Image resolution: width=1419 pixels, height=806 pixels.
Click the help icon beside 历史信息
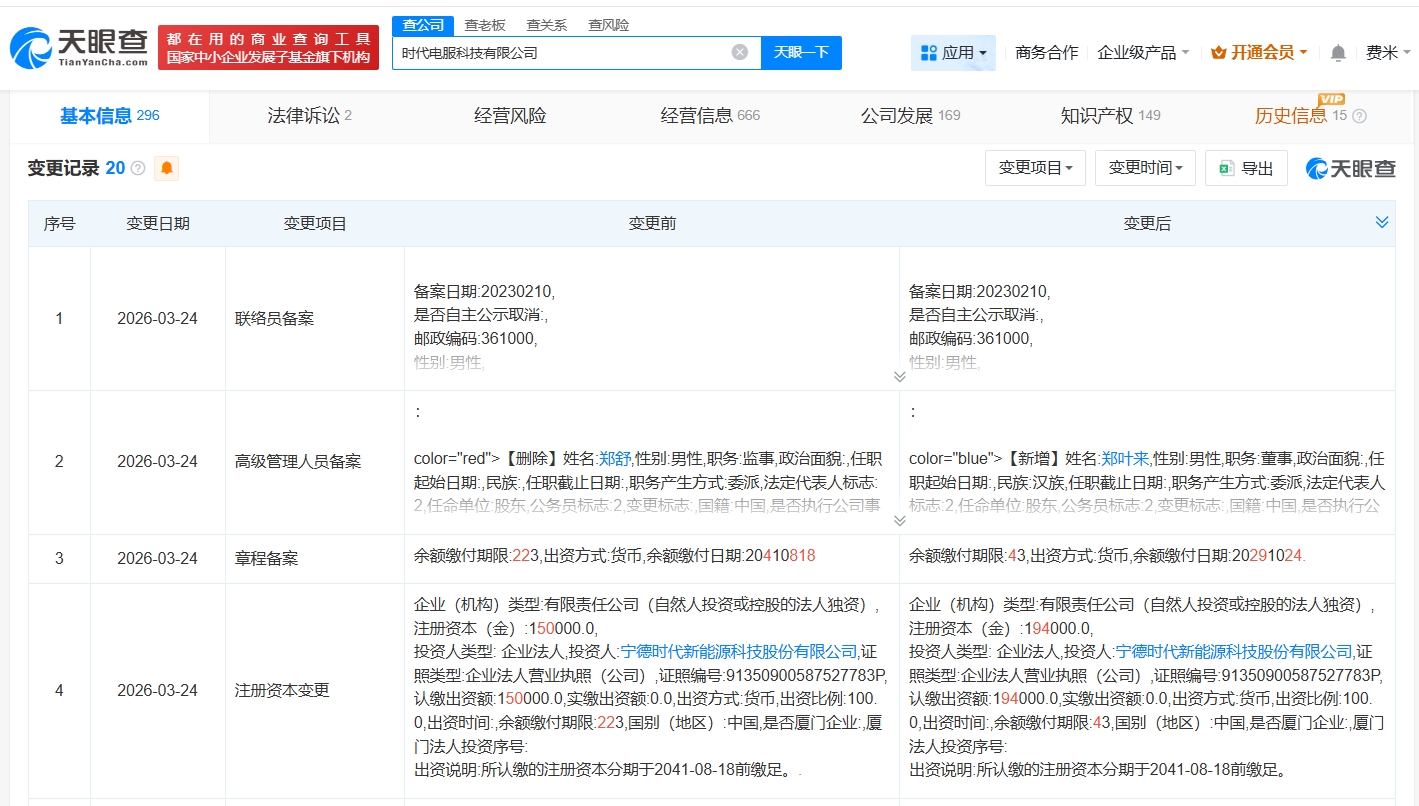click(x=1359, y=116)
